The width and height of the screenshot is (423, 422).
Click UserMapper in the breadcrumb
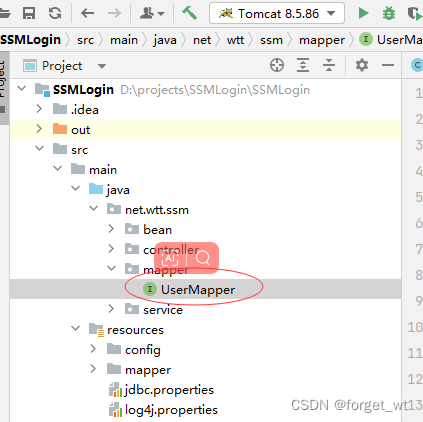click(x=391, y=40)
